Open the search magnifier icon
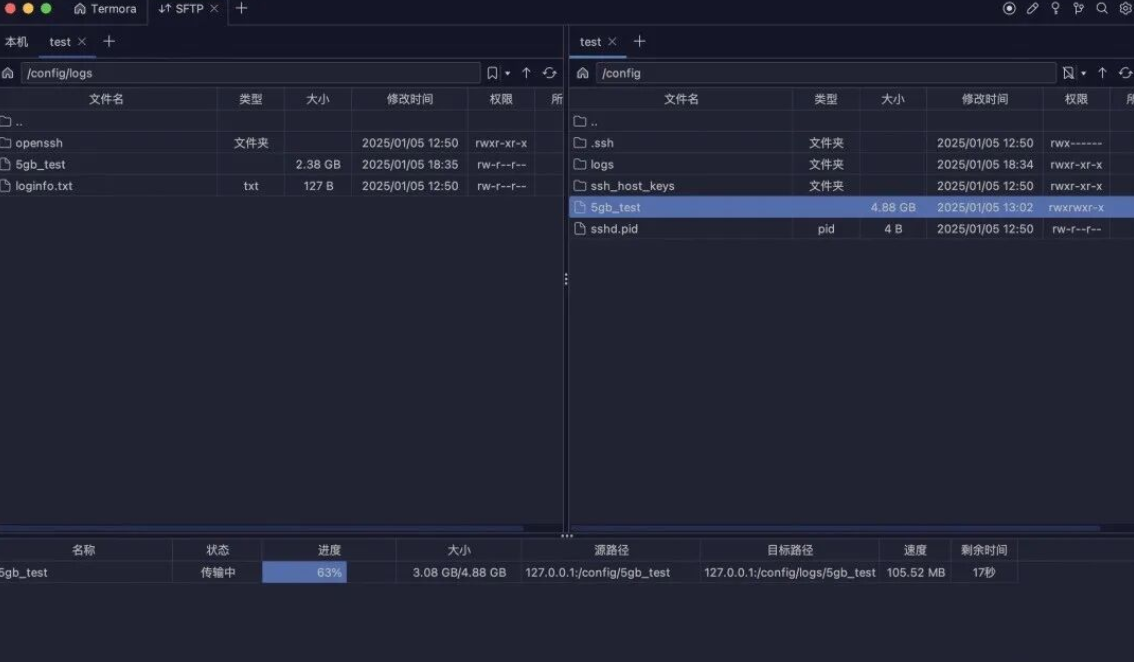This screenshot has width=1134, height=662. [1101, 9]
